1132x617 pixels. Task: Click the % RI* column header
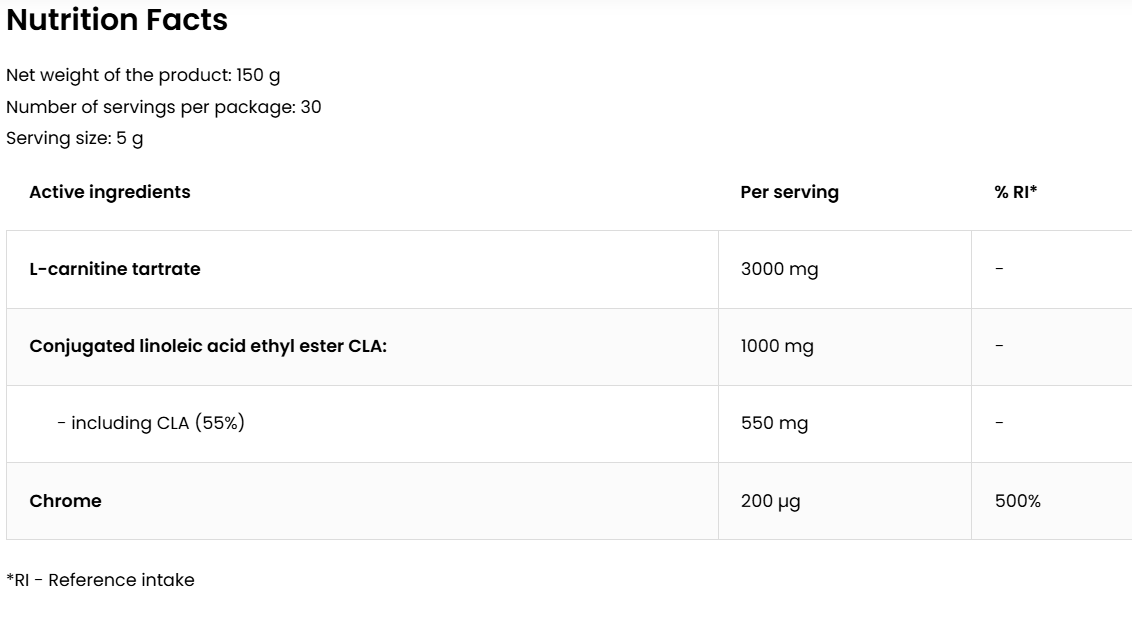tap(1015, 192)
